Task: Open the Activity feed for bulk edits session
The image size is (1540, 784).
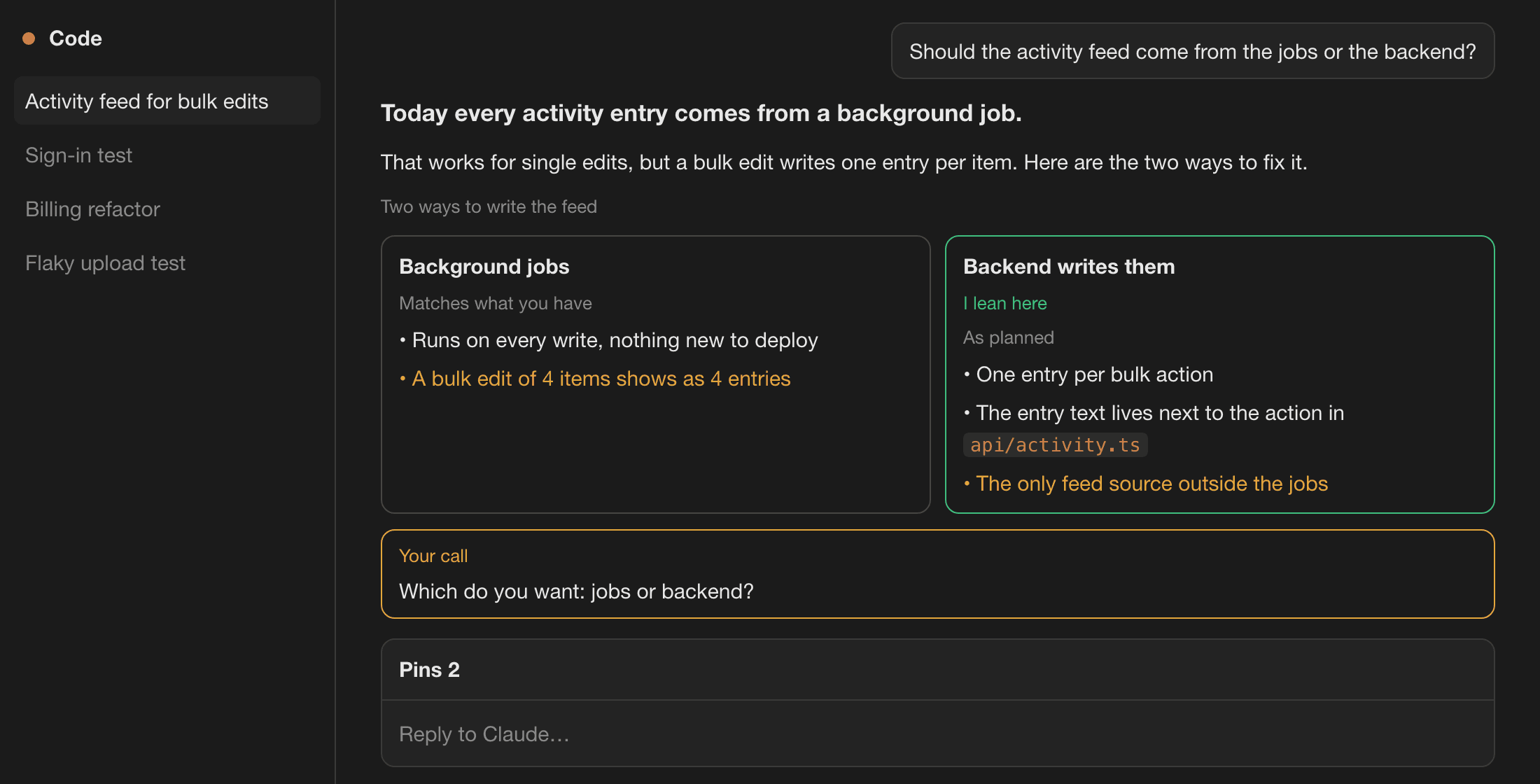Action: click(167, 101)
